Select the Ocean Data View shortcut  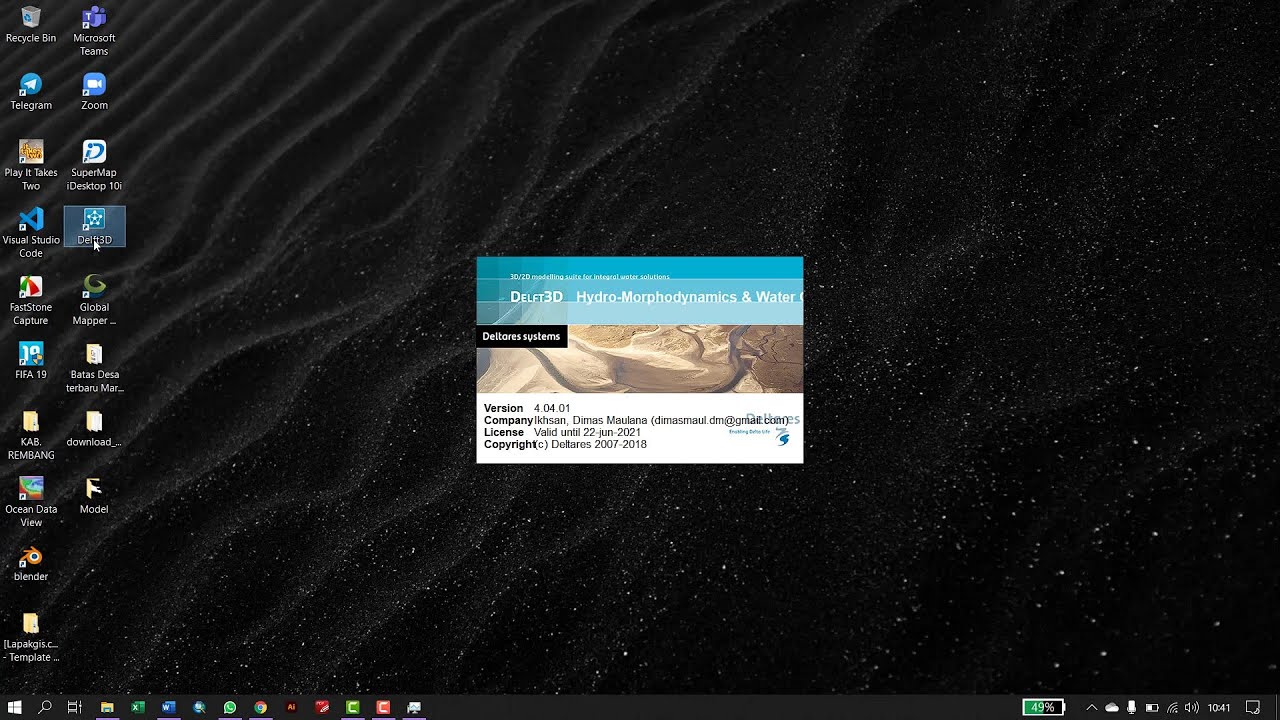pos(31,502)
